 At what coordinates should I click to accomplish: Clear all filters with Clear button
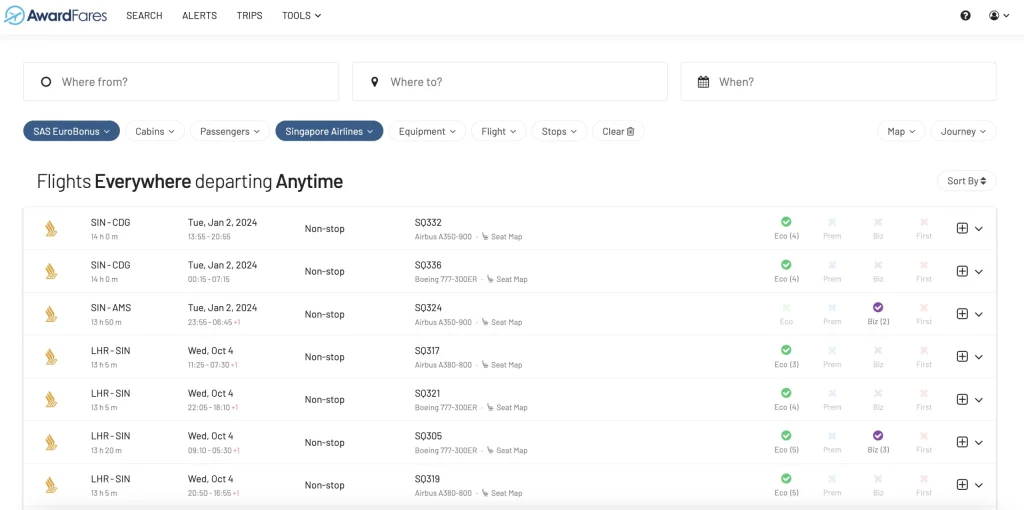coord(618,131)
